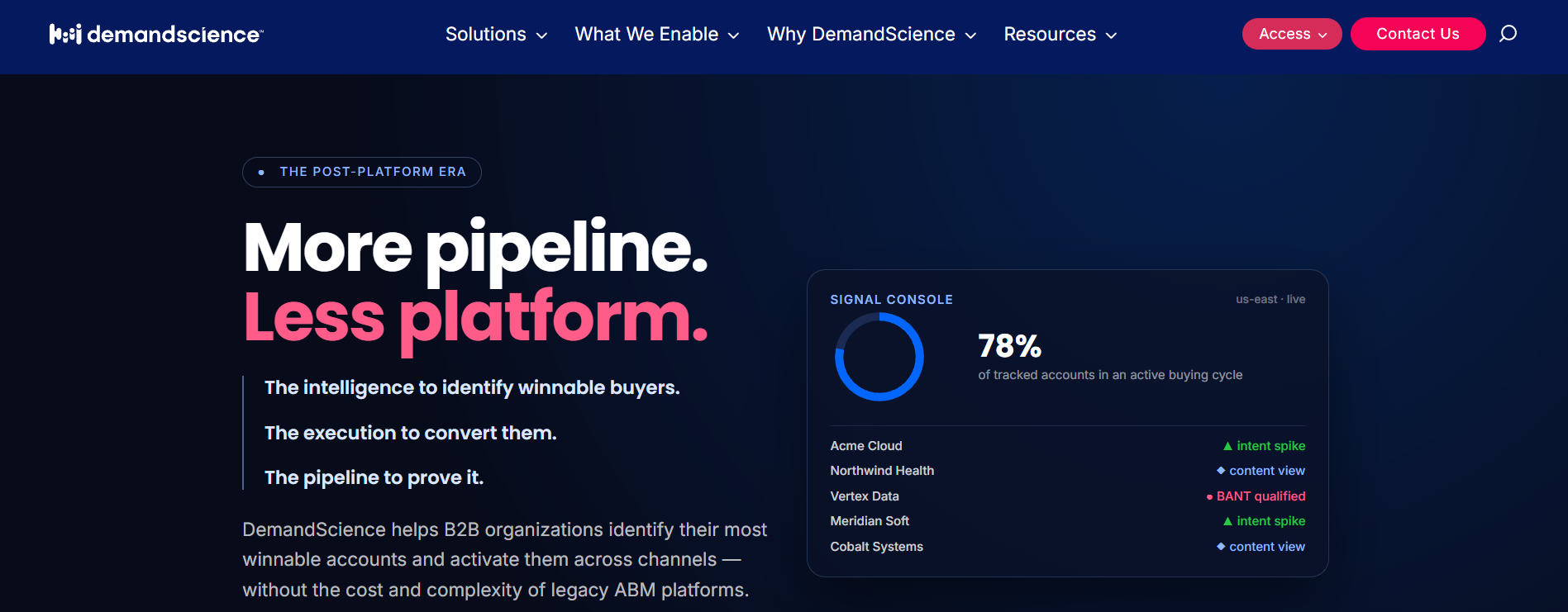Select the Cobalt Systems account row
This screenshot has height=612, width=1568.
point(1068,547)
